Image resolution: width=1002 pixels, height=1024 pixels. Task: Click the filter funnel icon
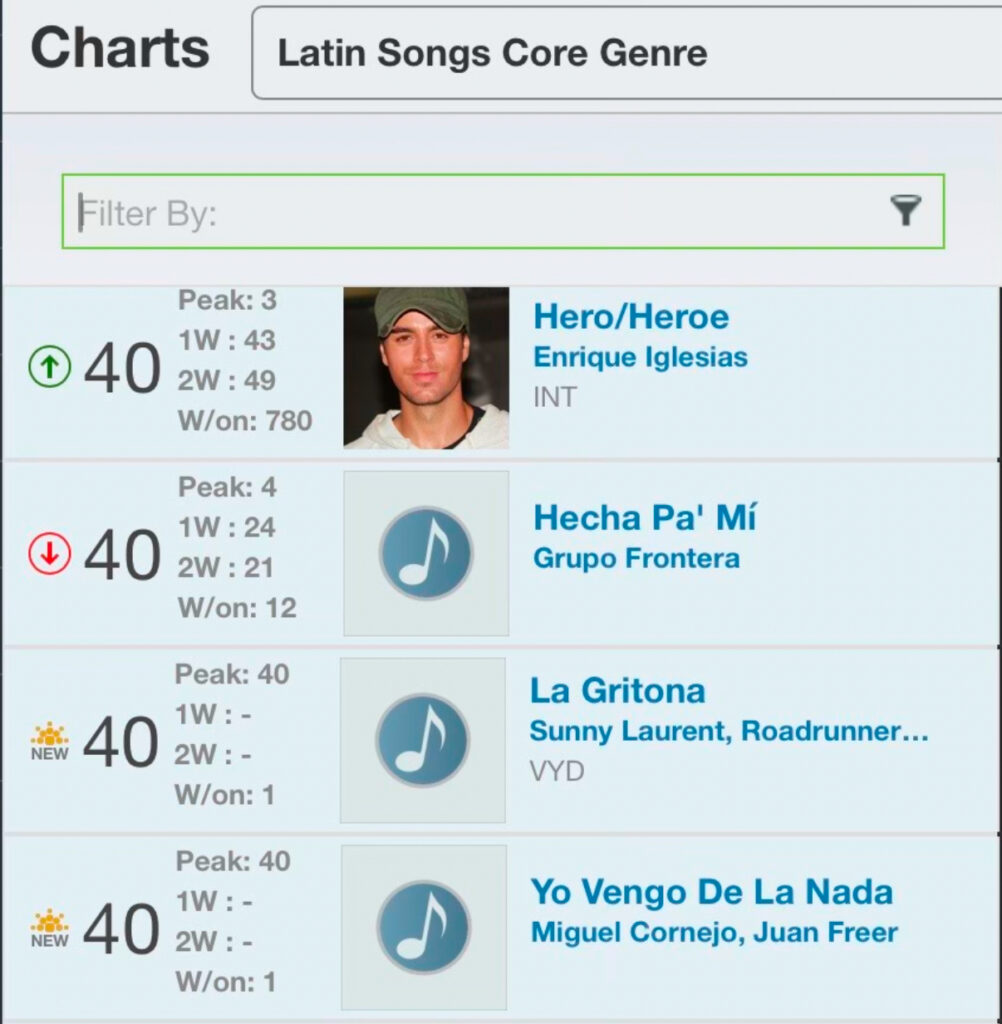click(x=907, y=212)
